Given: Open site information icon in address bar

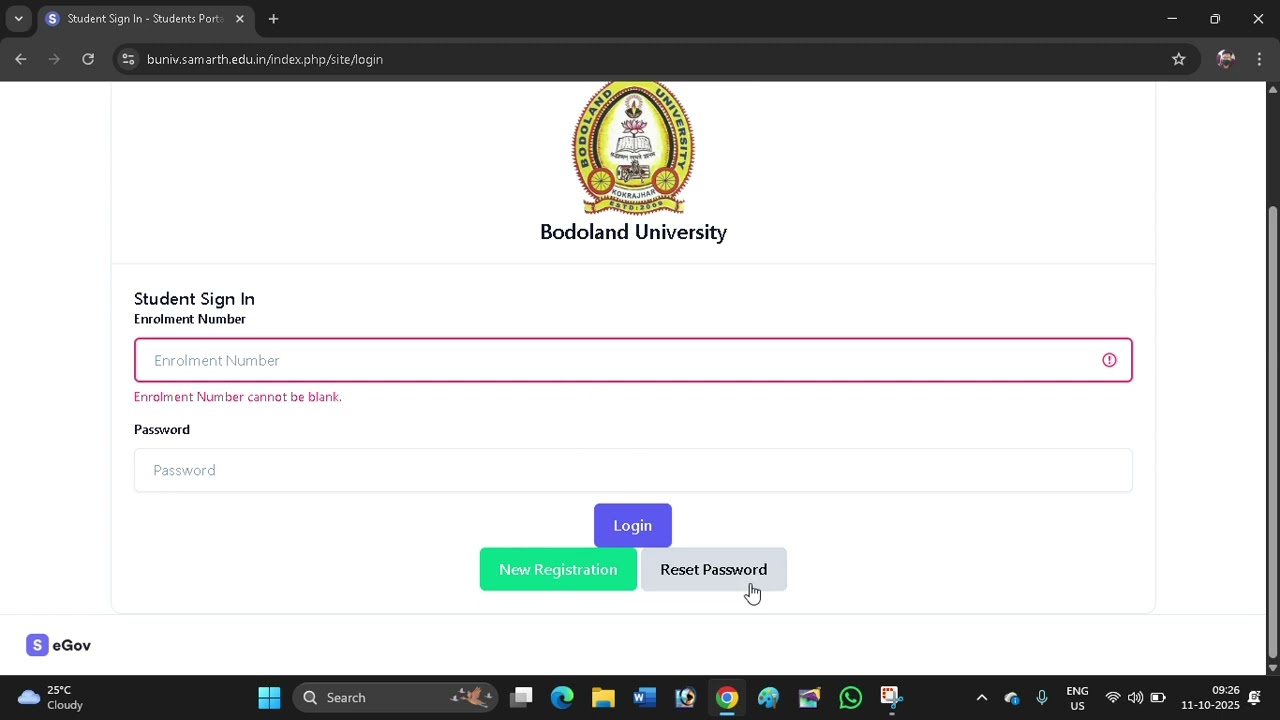Looking at the screenshot, I should point(127,59).
